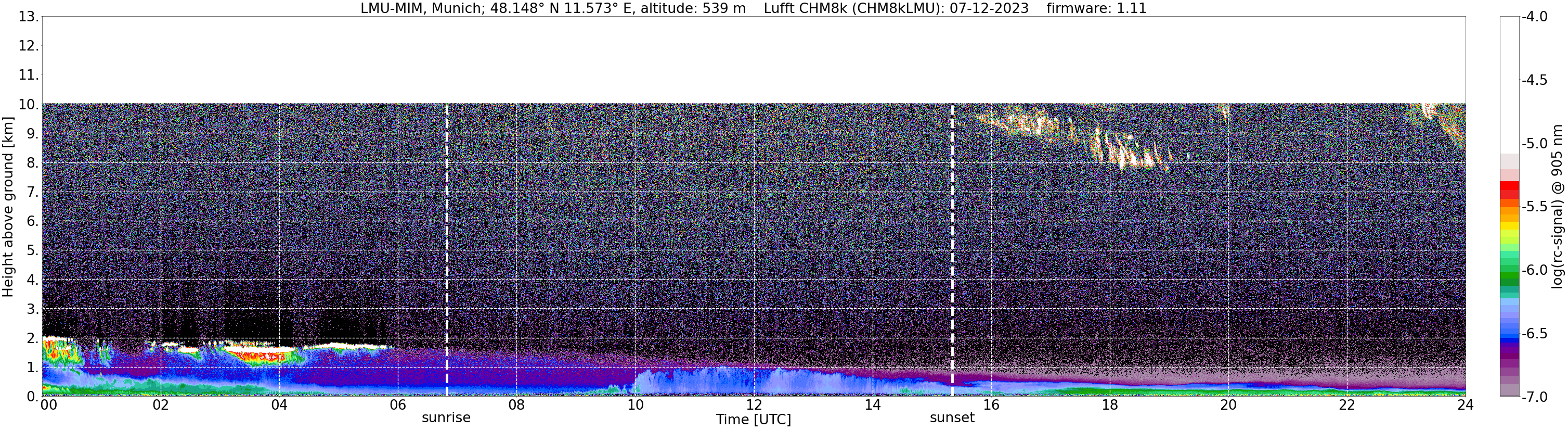
Task: Click the '11.' tick on the height axis
Action: coord(29,75)
